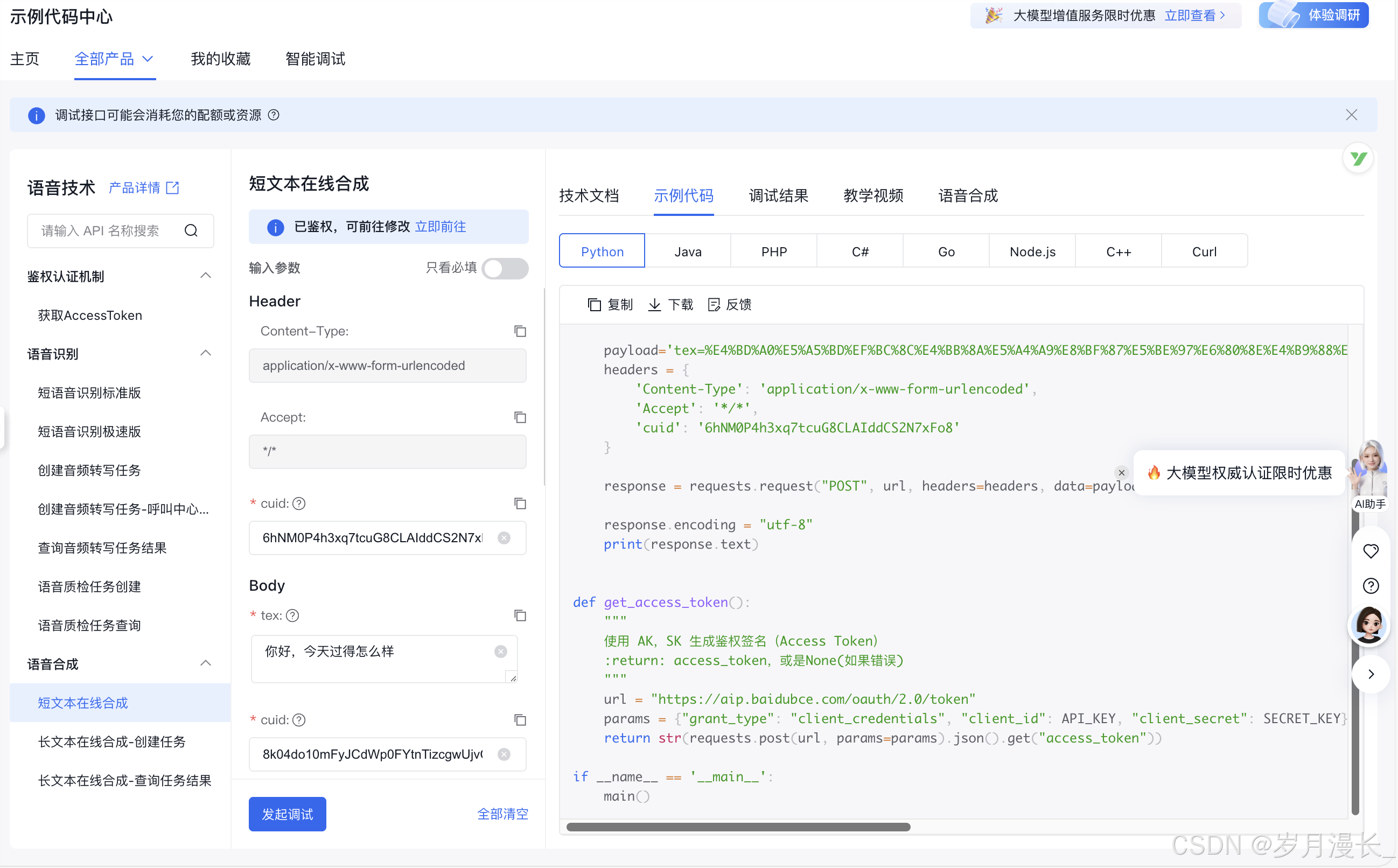Viewport: 1398px width, 868px height.
Task: Click the copy code icon
Action: pyautogui.click(x=593, y=304)
